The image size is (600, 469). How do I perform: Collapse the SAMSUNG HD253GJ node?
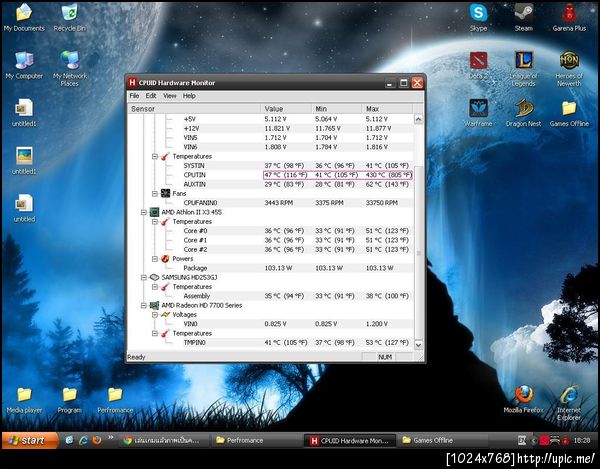(143, 277)
